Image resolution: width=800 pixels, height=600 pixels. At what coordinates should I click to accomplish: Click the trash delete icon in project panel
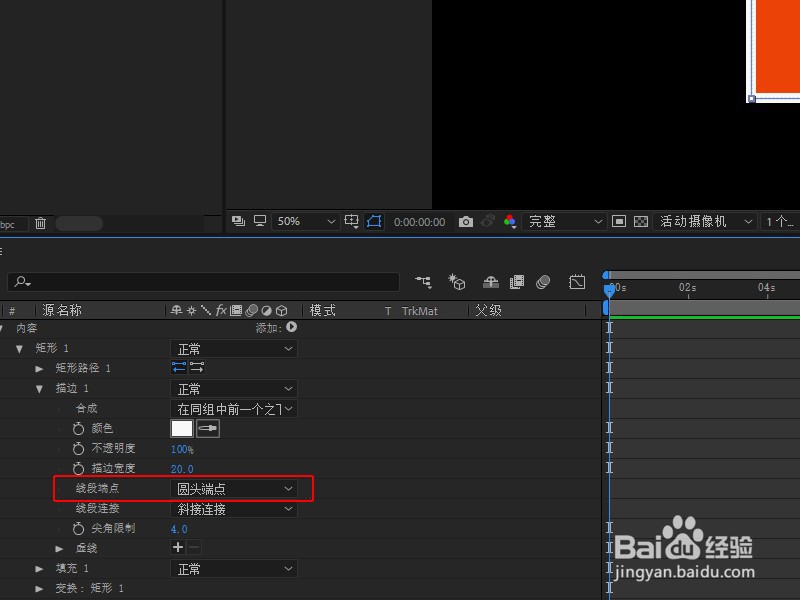coord(40,223)
